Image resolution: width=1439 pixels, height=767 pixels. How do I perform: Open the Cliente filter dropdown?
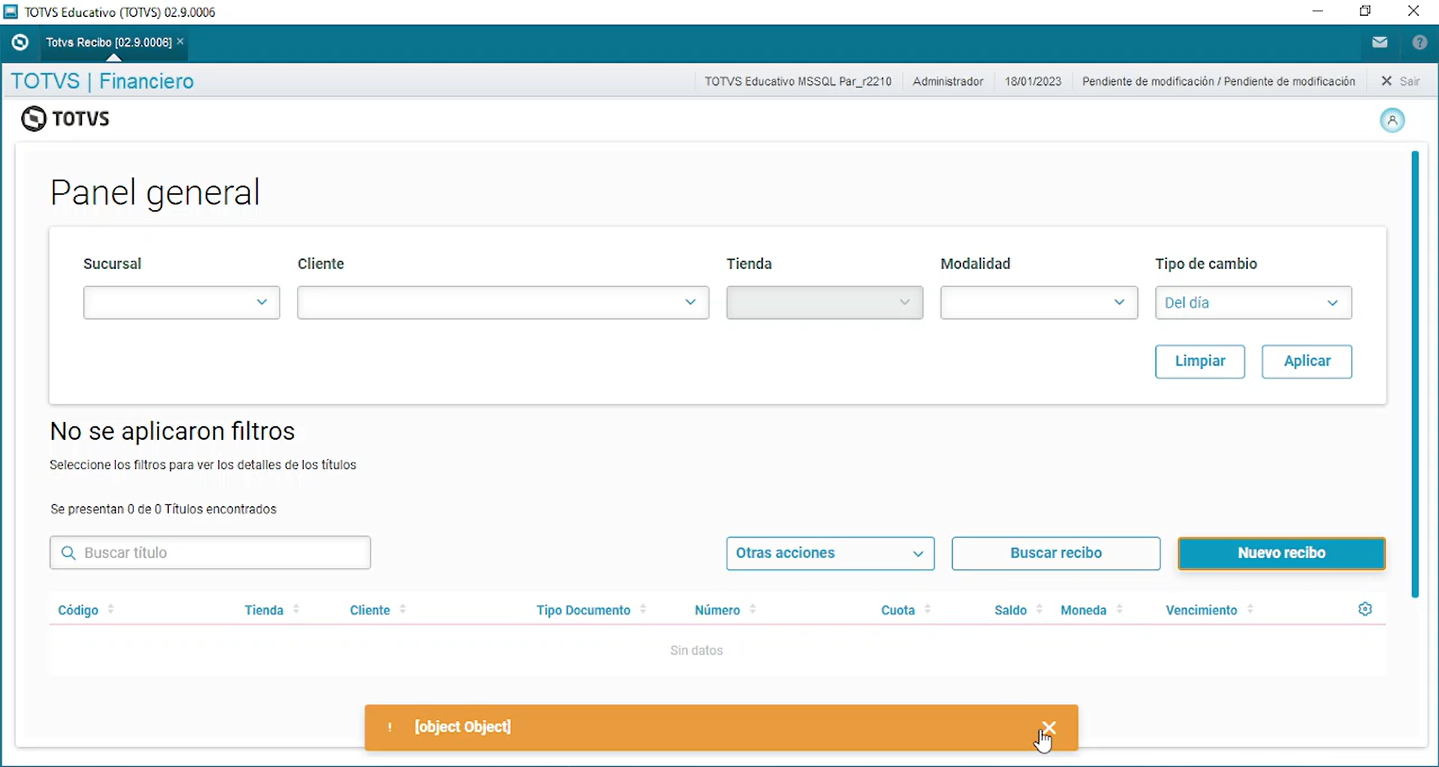pos(503,303)
